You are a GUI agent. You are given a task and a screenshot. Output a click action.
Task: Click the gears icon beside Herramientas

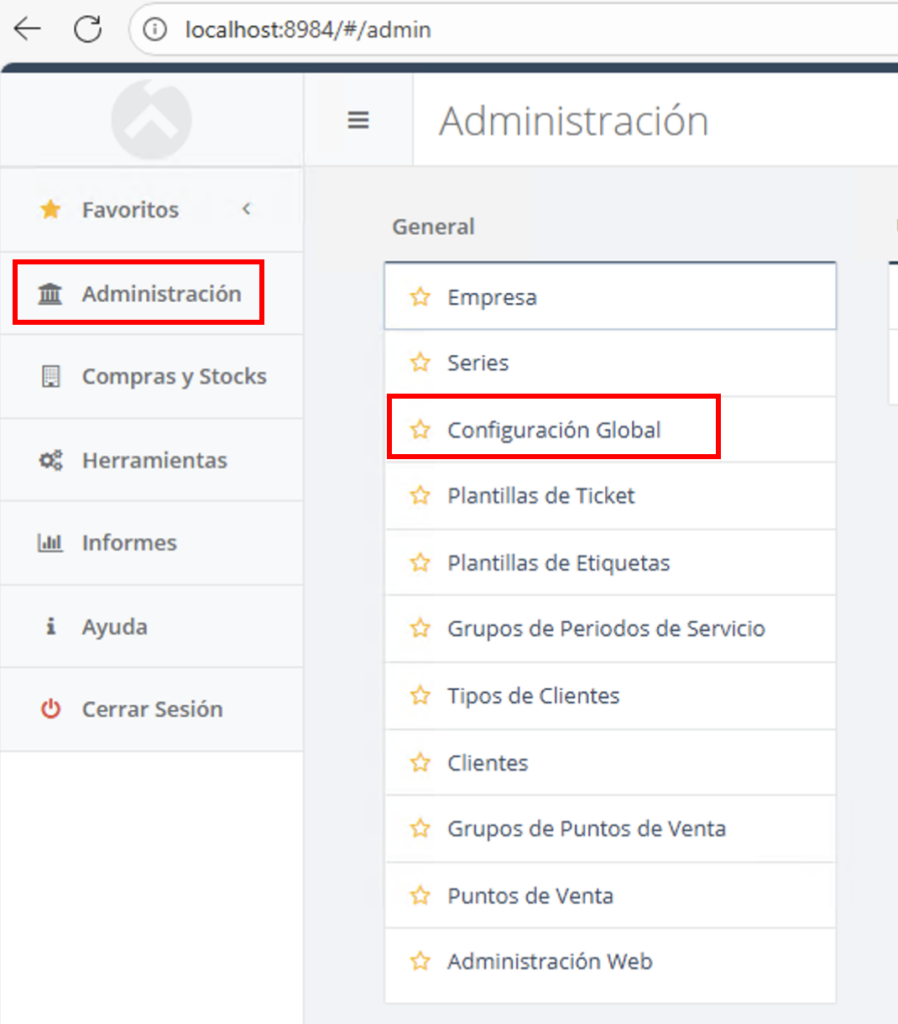50,460
